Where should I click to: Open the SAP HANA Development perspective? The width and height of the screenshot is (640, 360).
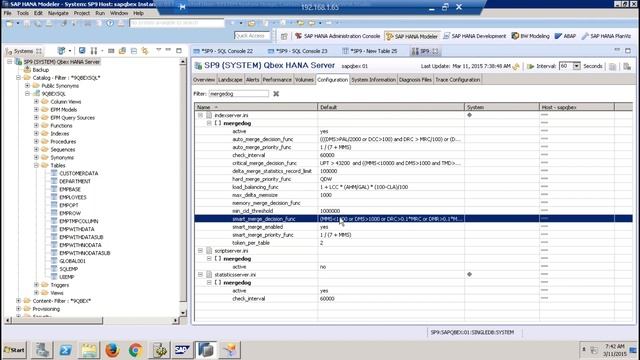pyautogui.click(x=474, y=36)
